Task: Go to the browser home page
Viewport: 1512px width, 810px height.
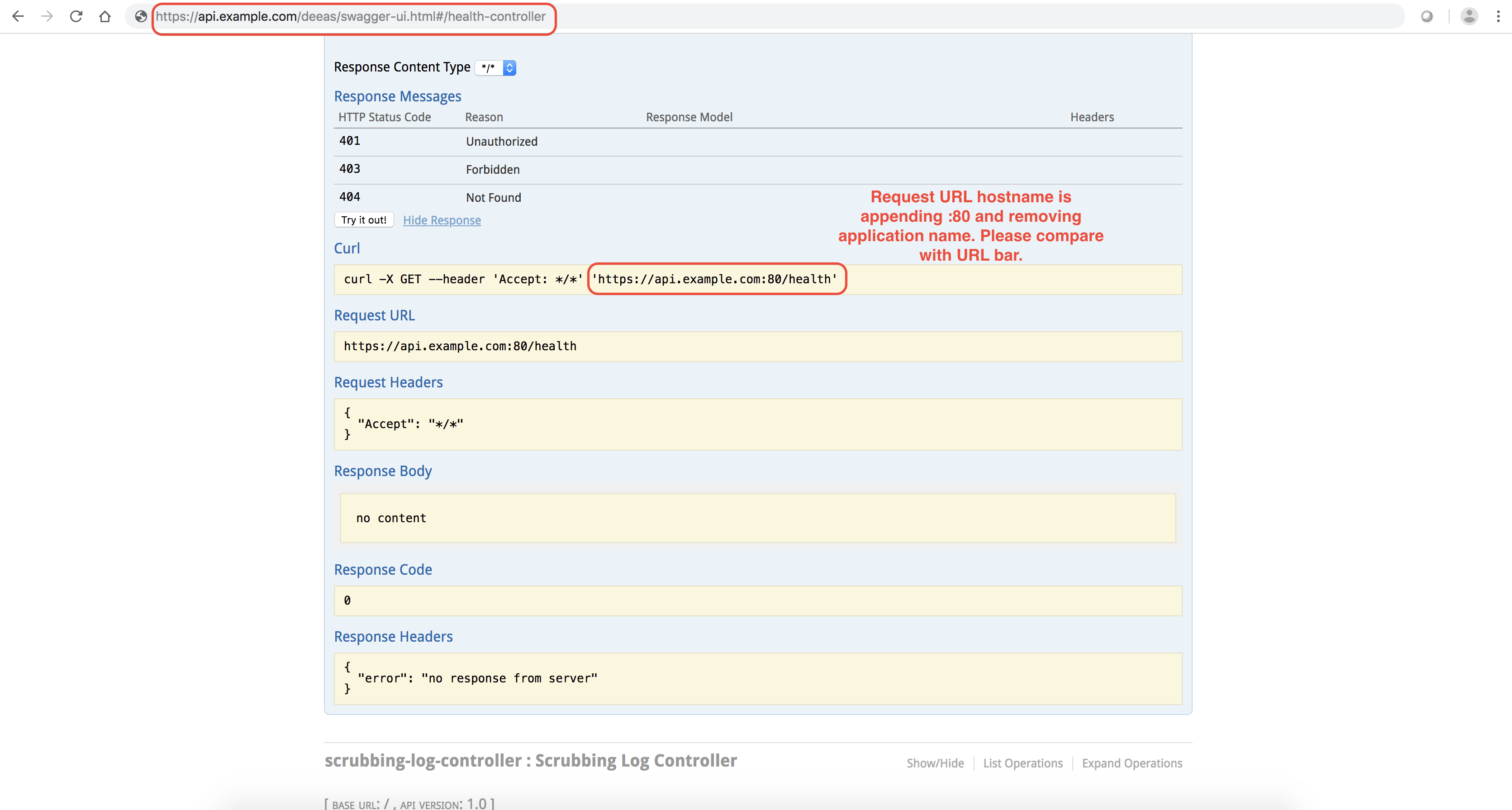Action: (x=105, y=16)
